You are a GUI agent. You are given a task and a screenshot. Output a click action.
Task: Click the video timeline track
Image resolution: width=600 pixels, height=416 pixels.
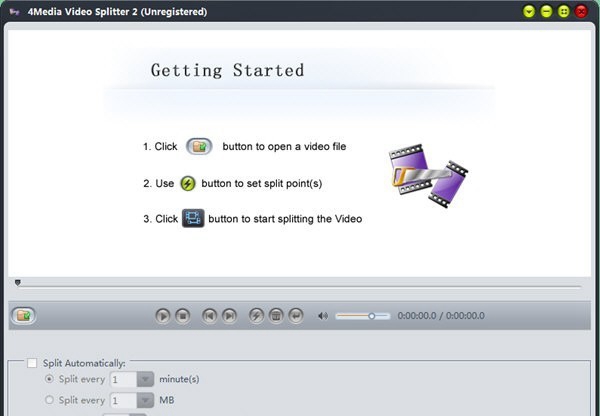click(300, 286)
